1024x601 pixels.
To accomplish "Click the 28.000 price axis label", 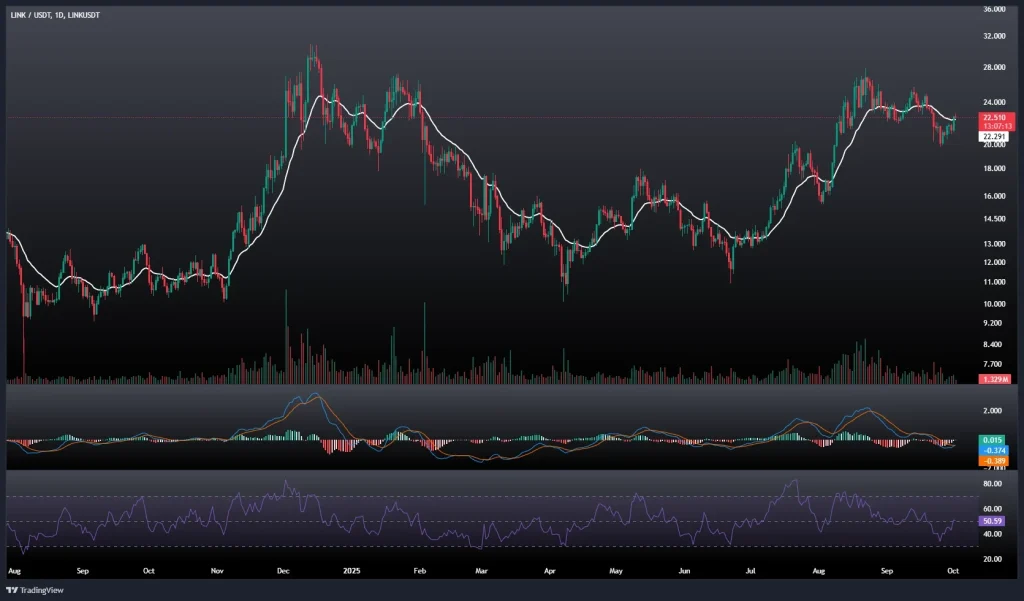I will (x=994, y=67).
